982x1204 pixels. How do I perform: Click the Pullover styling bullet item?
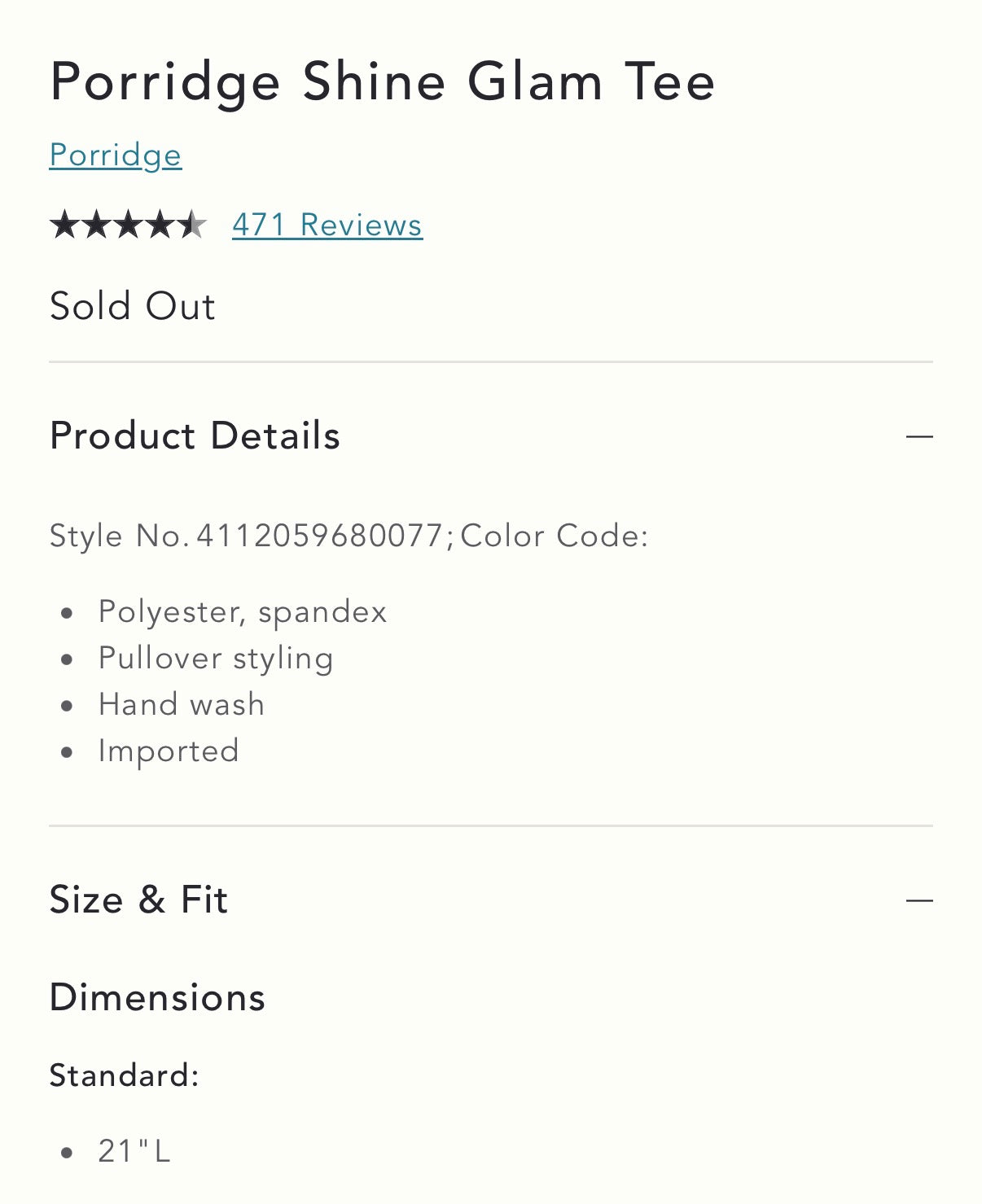point(216,659)
